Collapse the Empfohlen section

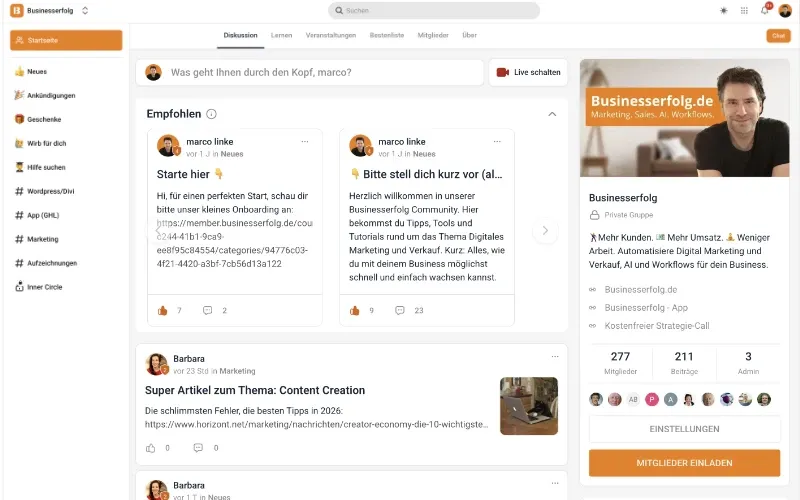552,114
